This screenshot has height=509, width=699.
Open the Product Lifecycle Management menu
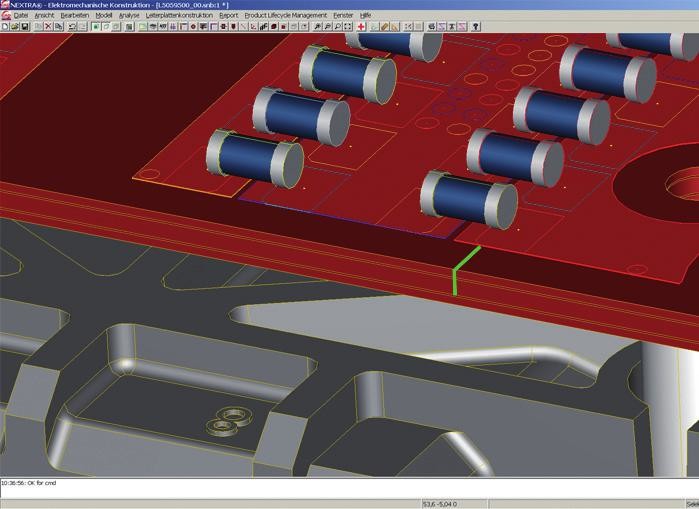click(x=285, y=15)
